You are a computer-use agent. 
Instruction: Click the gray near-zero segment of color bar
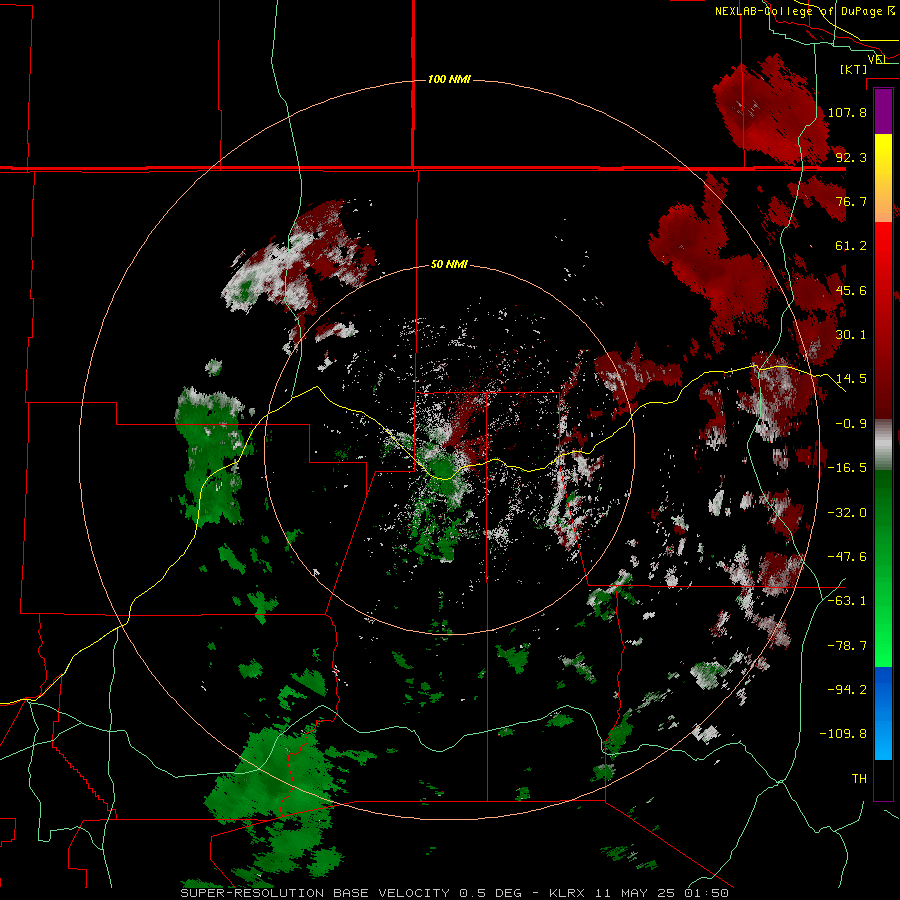click(x=883, y=445)
